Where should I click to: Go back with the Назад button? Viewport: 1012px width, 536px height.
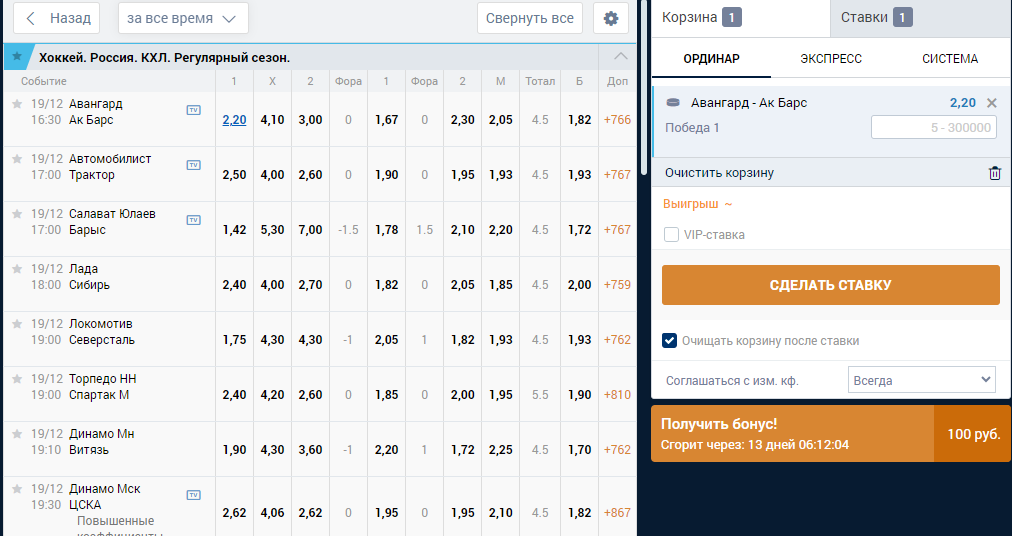[57, 18]
